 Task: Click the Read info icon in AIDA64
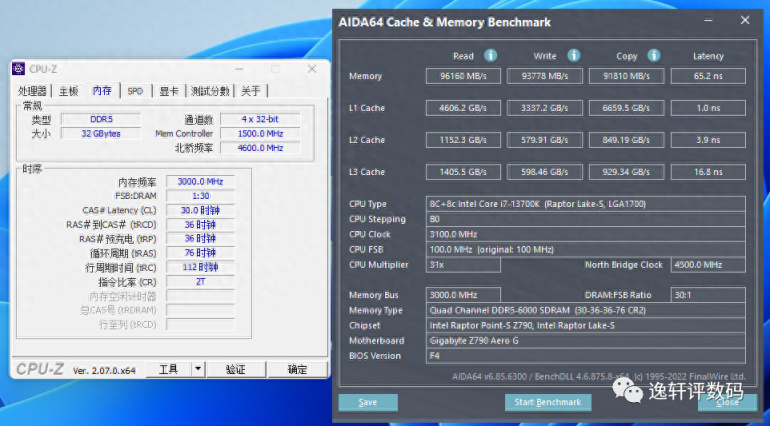pyautogui.click(x=490, y=55)
